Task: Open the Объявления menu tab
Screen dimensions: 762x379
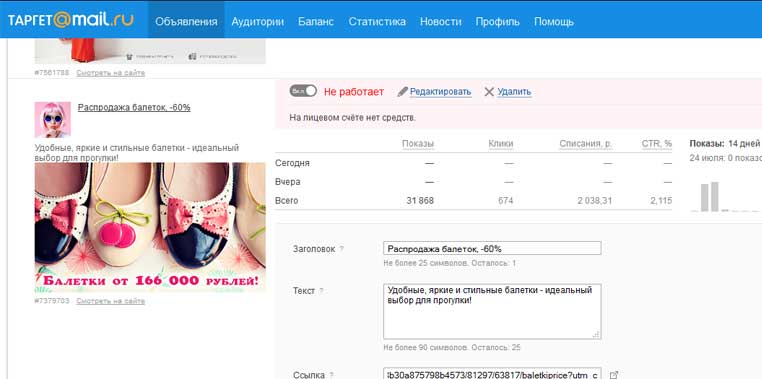Action: pyautogui.click(x=186, y=21)
